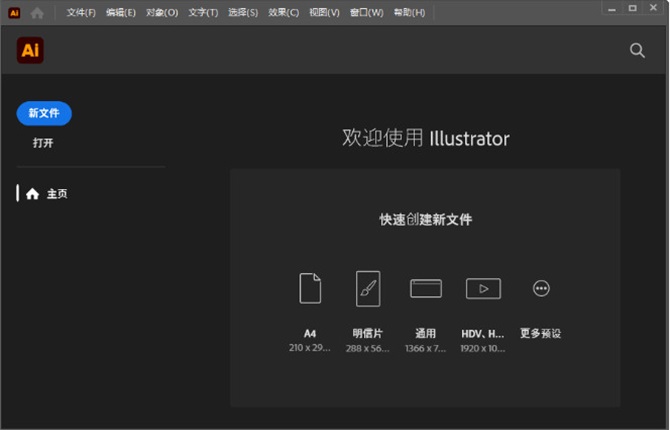Click the 通用 preset label
The width and height of the screenshot is (670, 430).
pyautogui.click(x=426, y=333)
